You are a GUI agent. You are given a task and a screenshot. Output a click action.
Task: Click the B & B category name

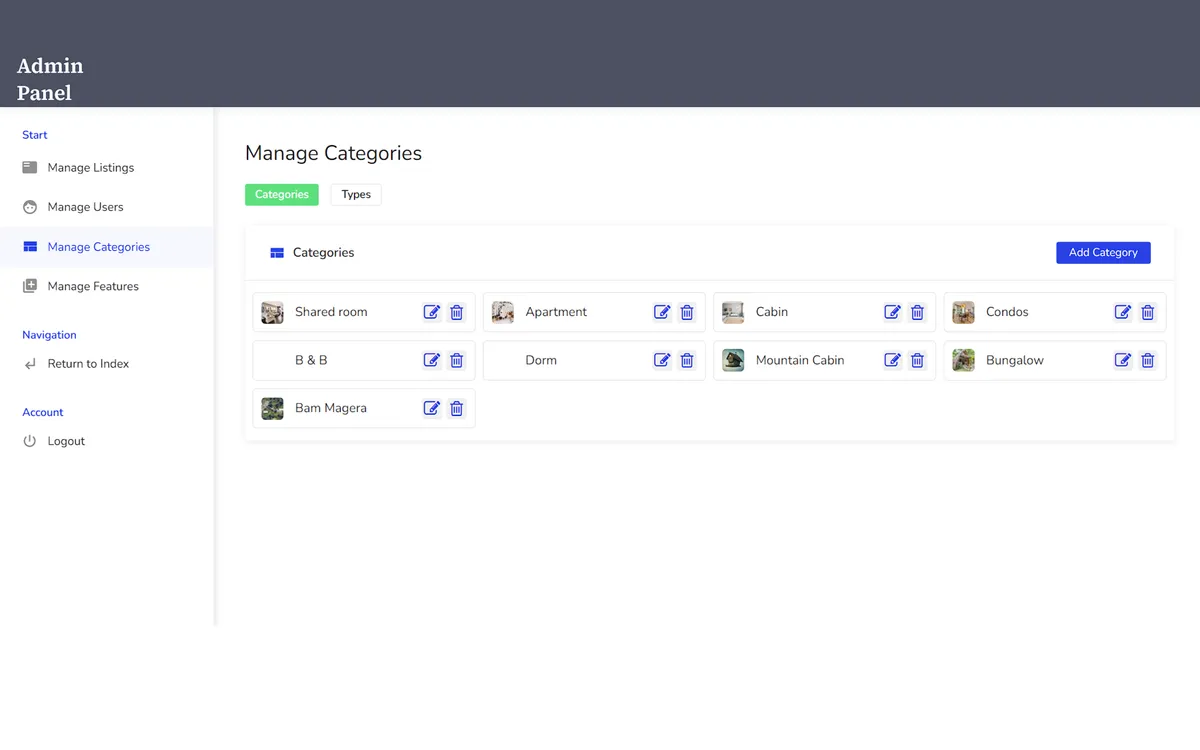pyautogui.click(x=311, y=360)
